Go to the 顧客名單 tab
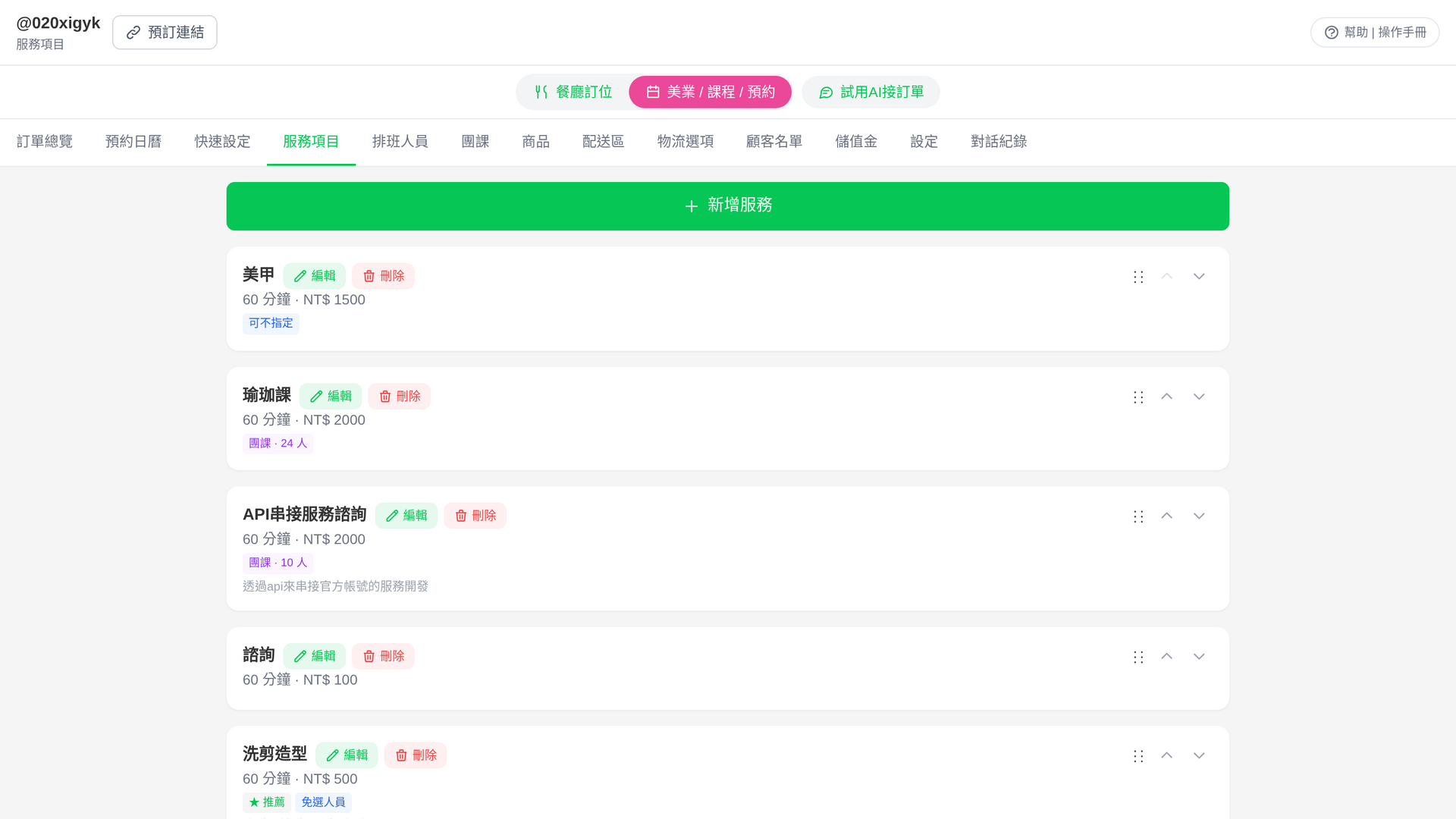1456x819 pixels. click(x=774, y=142)
